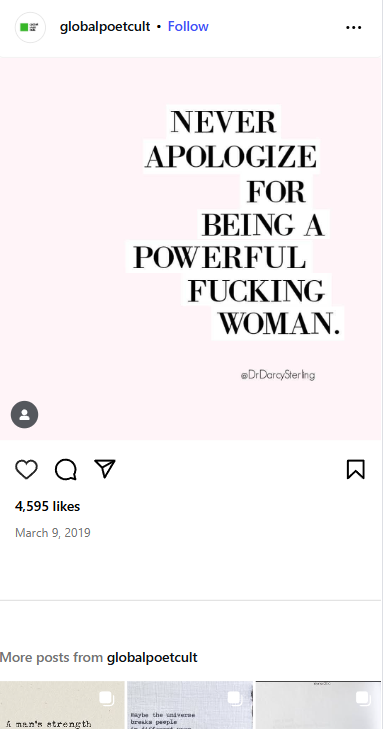Click the @DrDarcySterling credit on image
Image resolution: width=383 pixels, height=729 pixels.
pos(278,375)
